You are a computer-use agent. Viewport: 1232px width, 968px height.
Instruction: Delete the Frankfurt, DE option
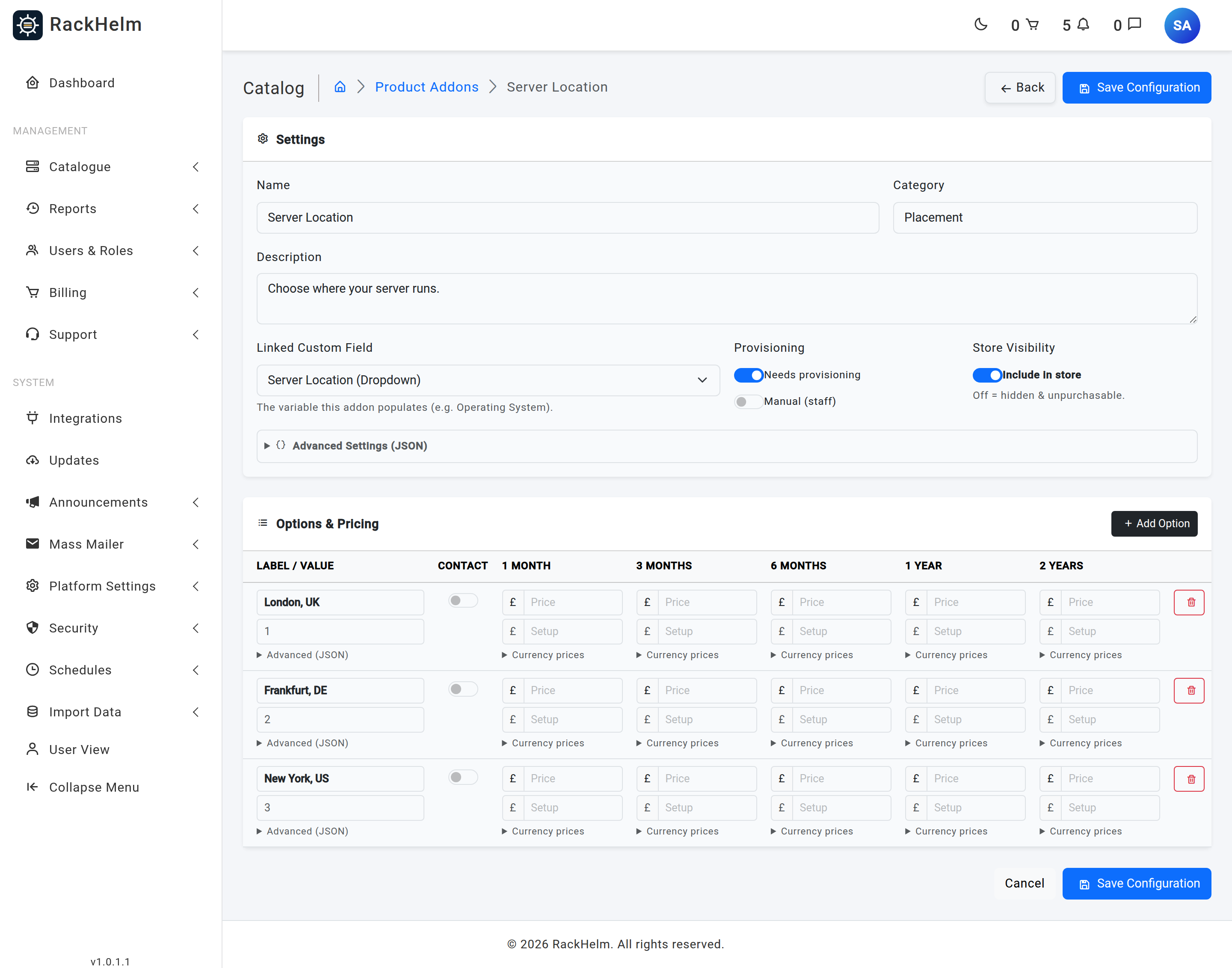coord(1189,690)
